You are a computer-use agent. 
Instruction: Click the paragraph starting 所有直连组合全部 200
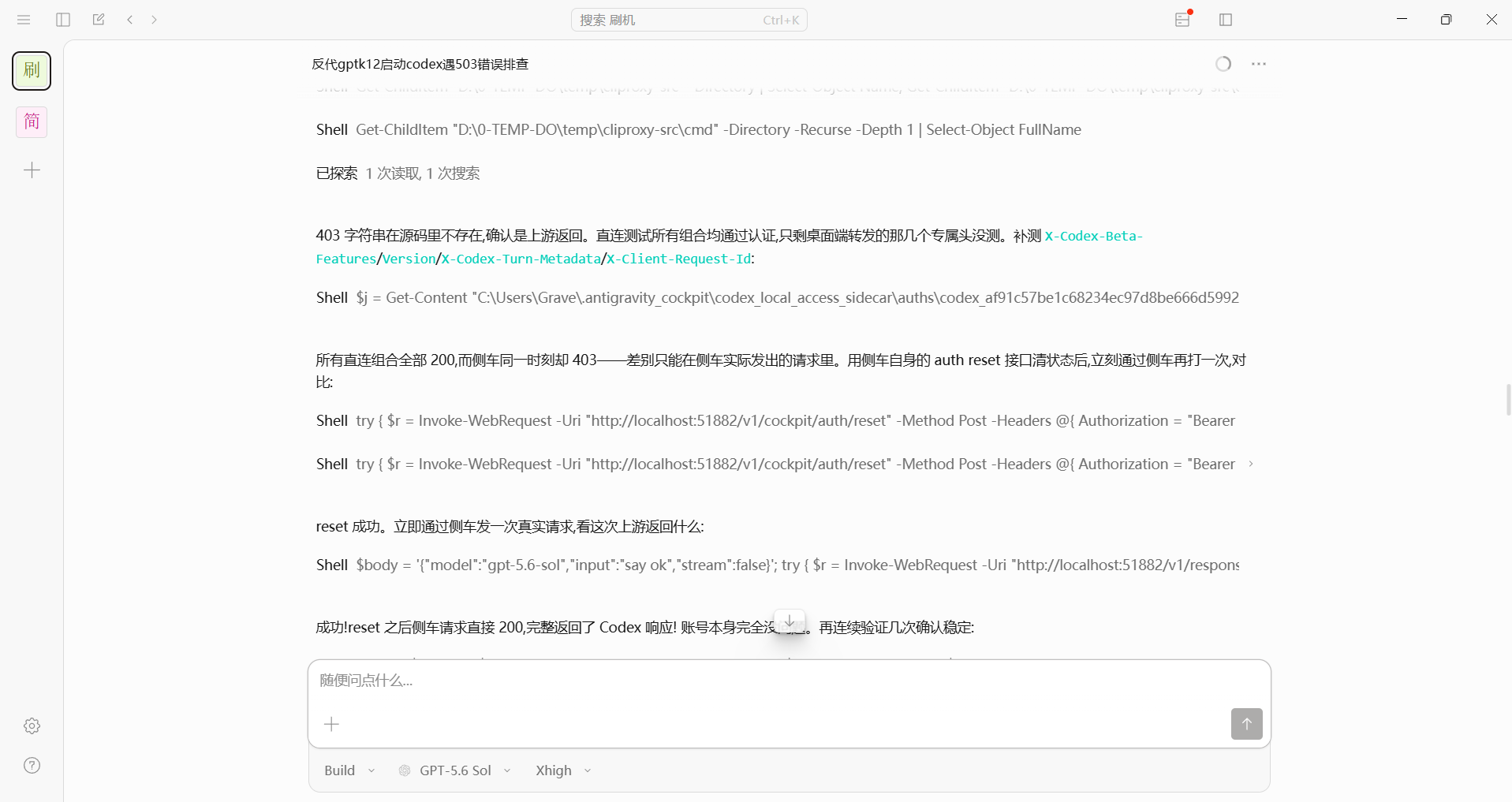[781, 371]
